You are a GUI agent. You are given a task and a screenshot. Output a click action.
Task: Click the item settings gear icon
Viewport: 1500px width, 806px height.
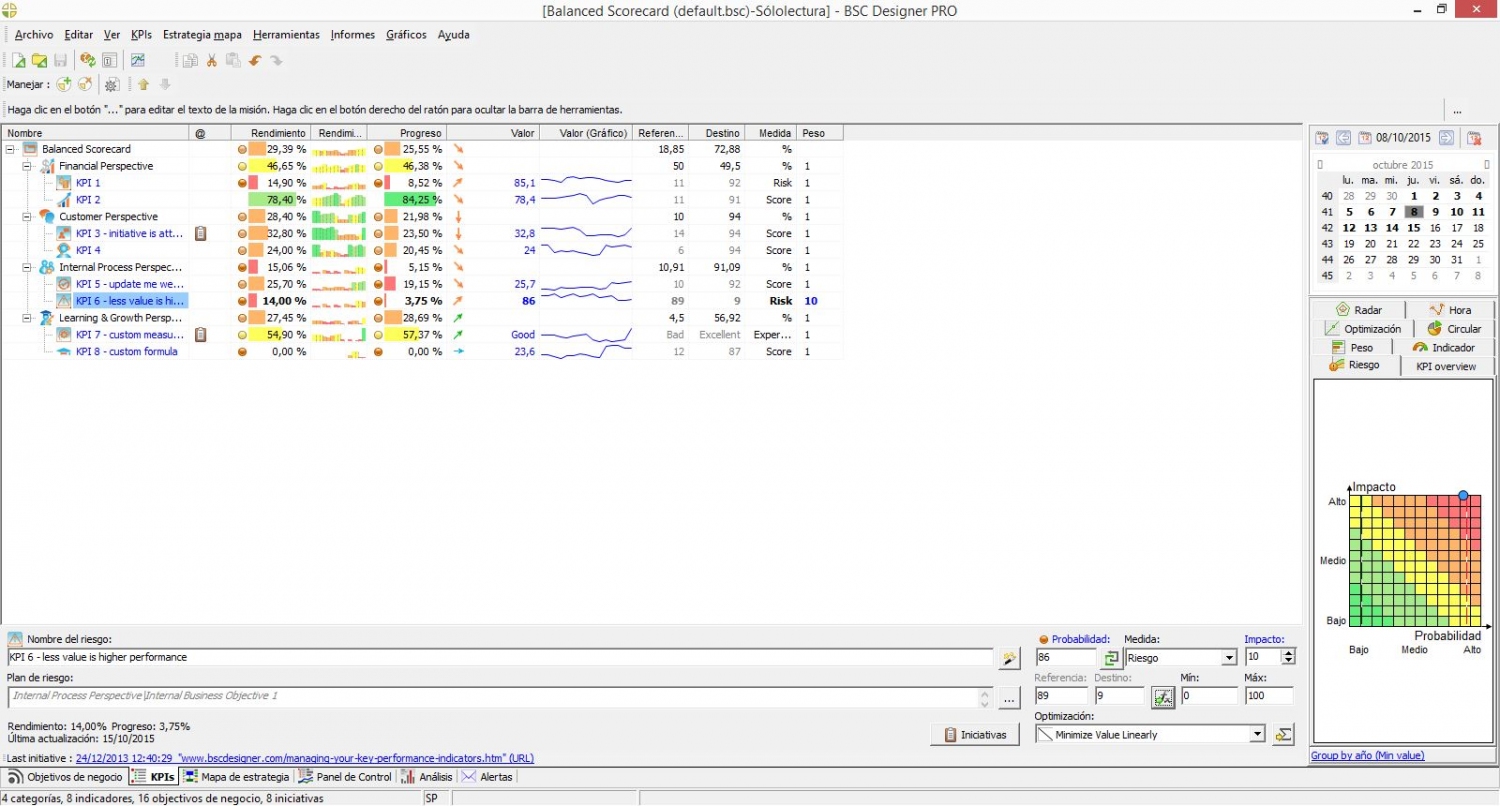point(113,85)
